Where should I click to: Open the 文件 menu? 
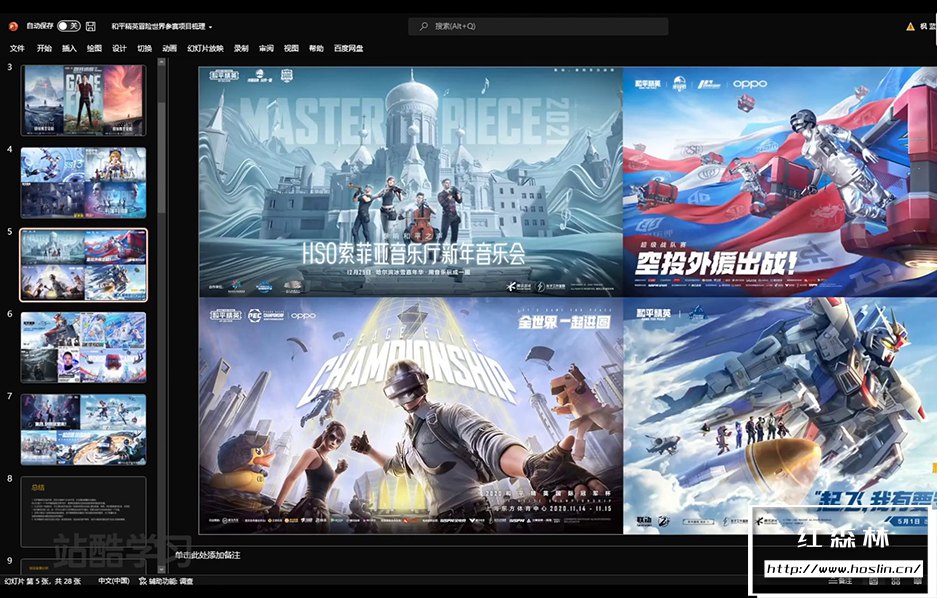click(x=17, y=48)
